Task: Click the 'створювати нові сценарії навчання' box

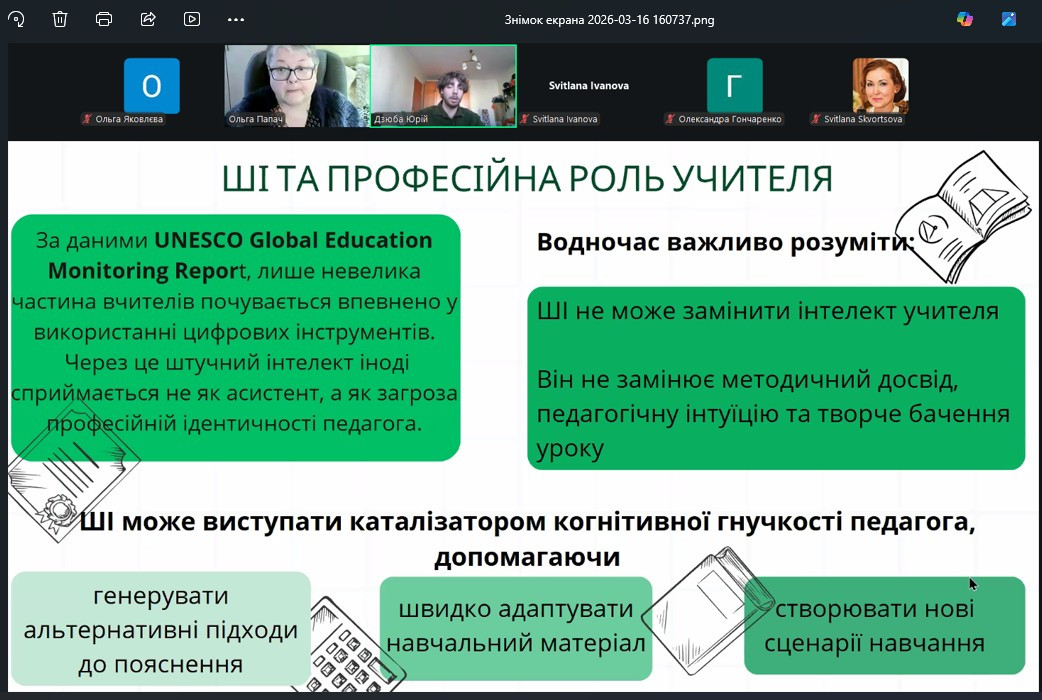Action: click(x=884, y=626)
